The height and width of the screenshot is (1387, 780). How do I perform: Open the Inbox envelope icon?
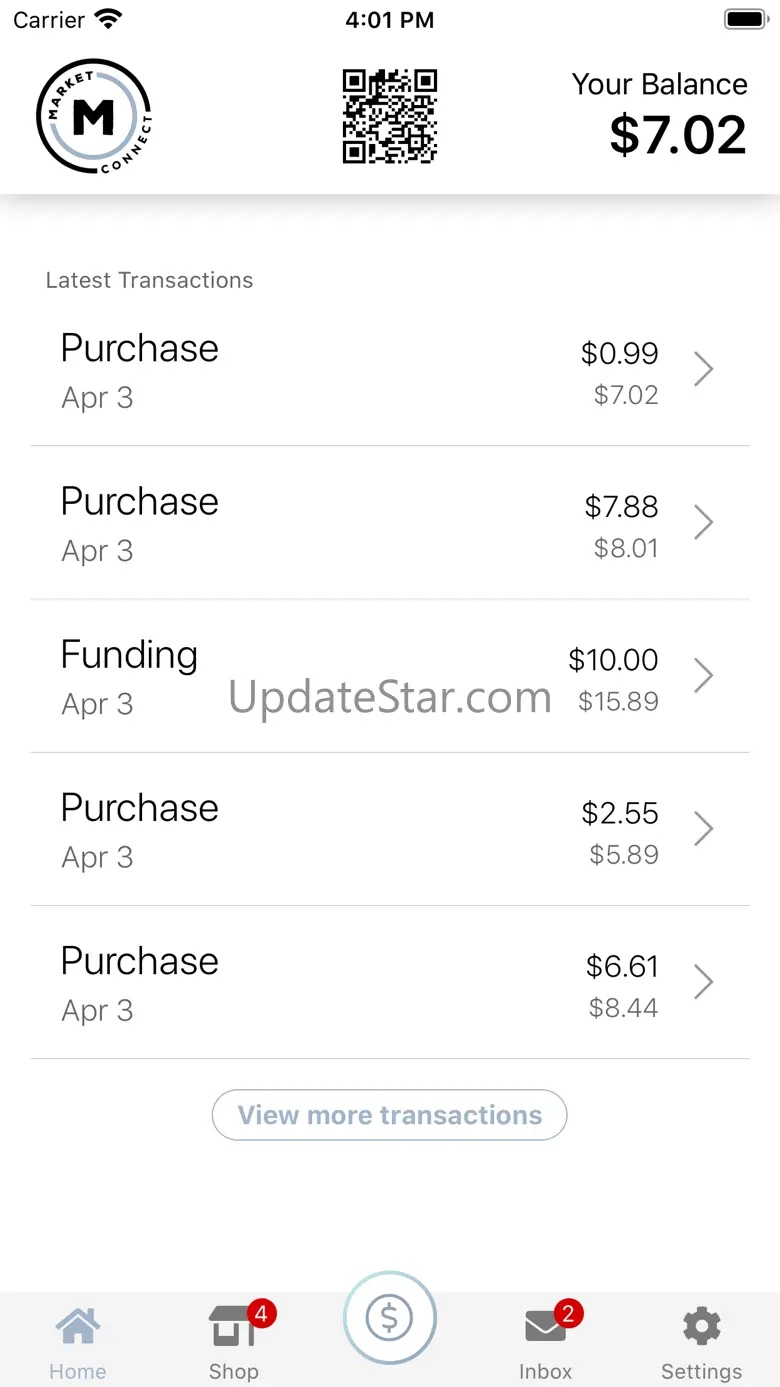545,1327
